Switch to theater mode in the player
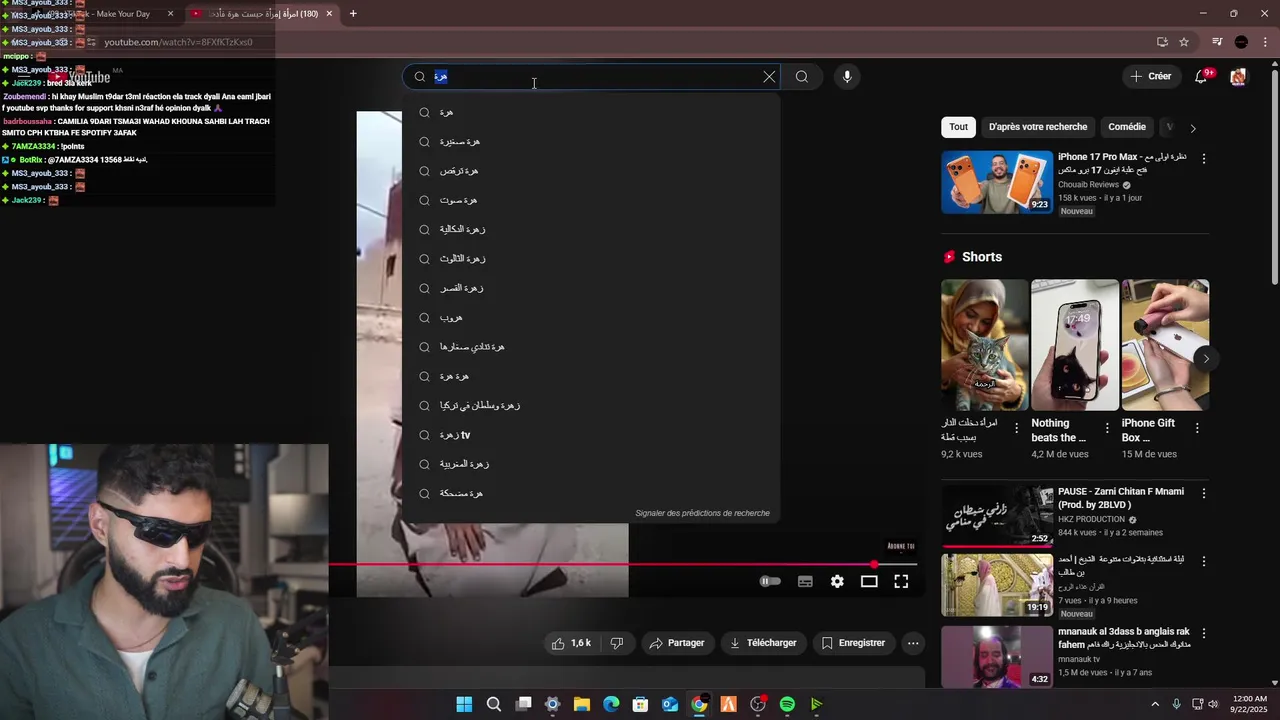 [x=869, y=581]
